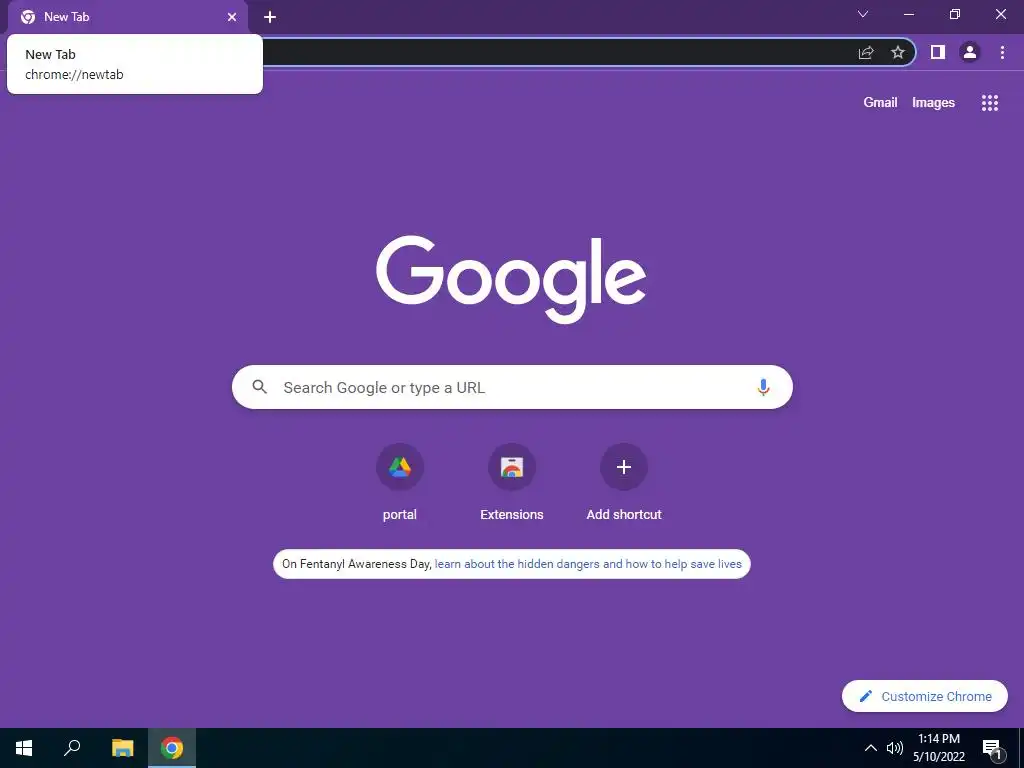
Task: Open the Windows taskbar search
Action: coord(72,748)
